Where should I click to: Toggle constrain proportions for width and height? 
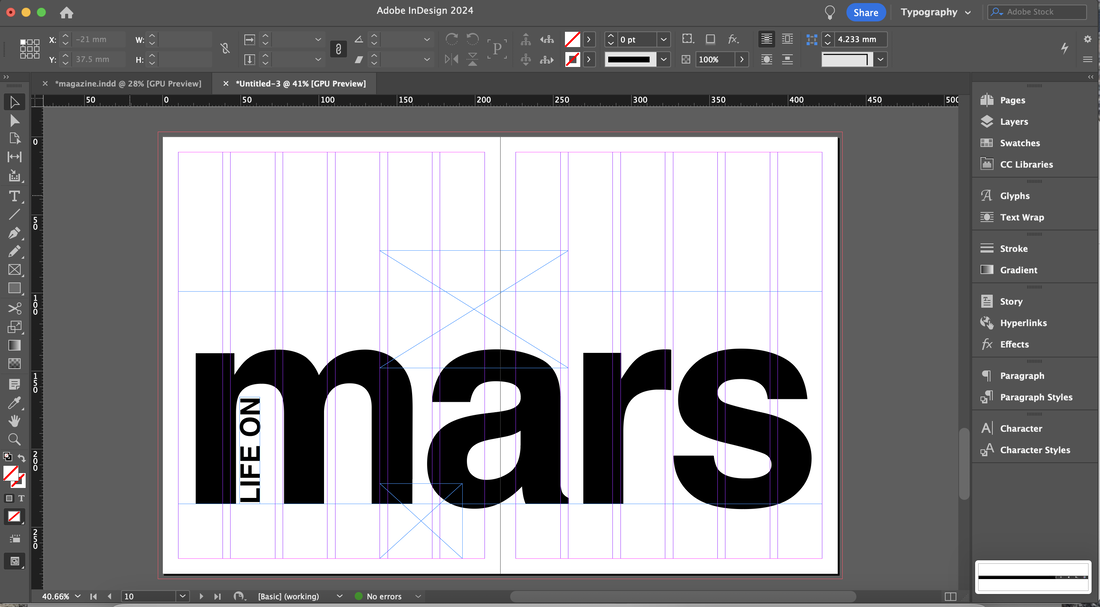click(224, 48)
